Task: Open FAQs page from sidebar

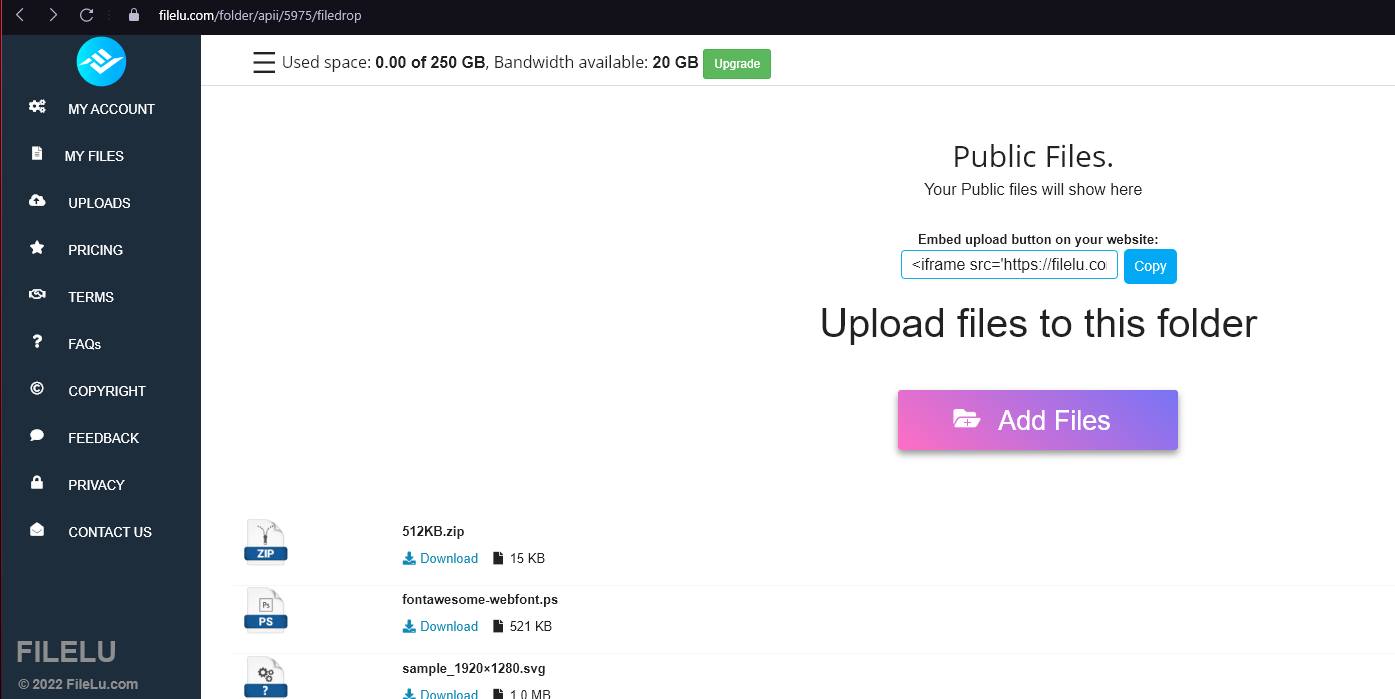Action: tap(85, 344)
